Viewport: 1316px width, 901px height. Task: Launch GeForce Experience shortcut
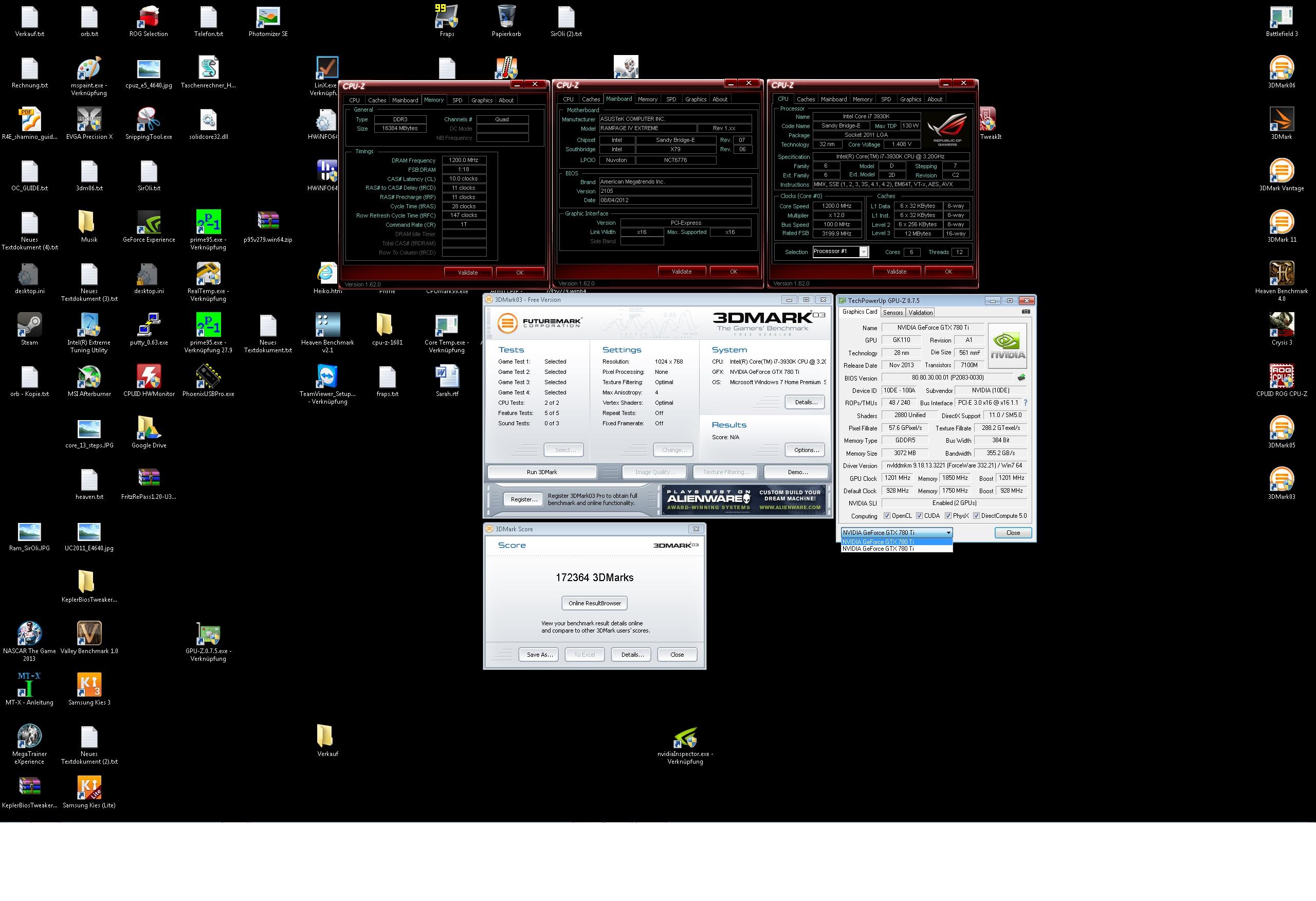tap(149, 227)
